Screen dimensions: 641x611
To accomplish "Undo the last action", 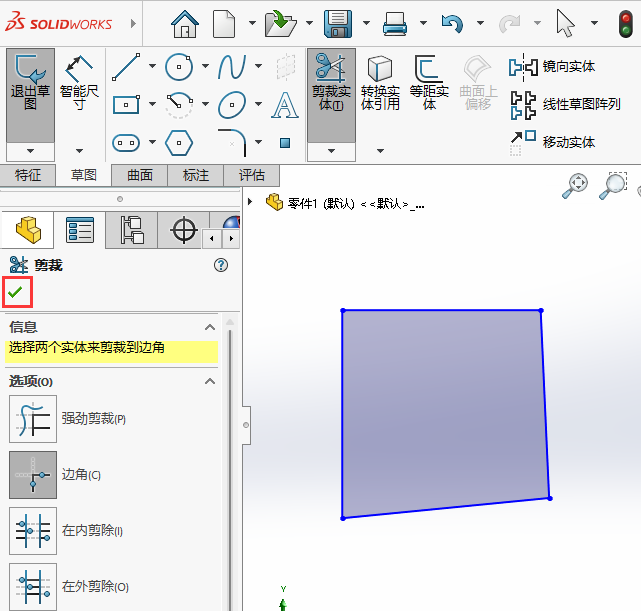I will pos(452,24).
